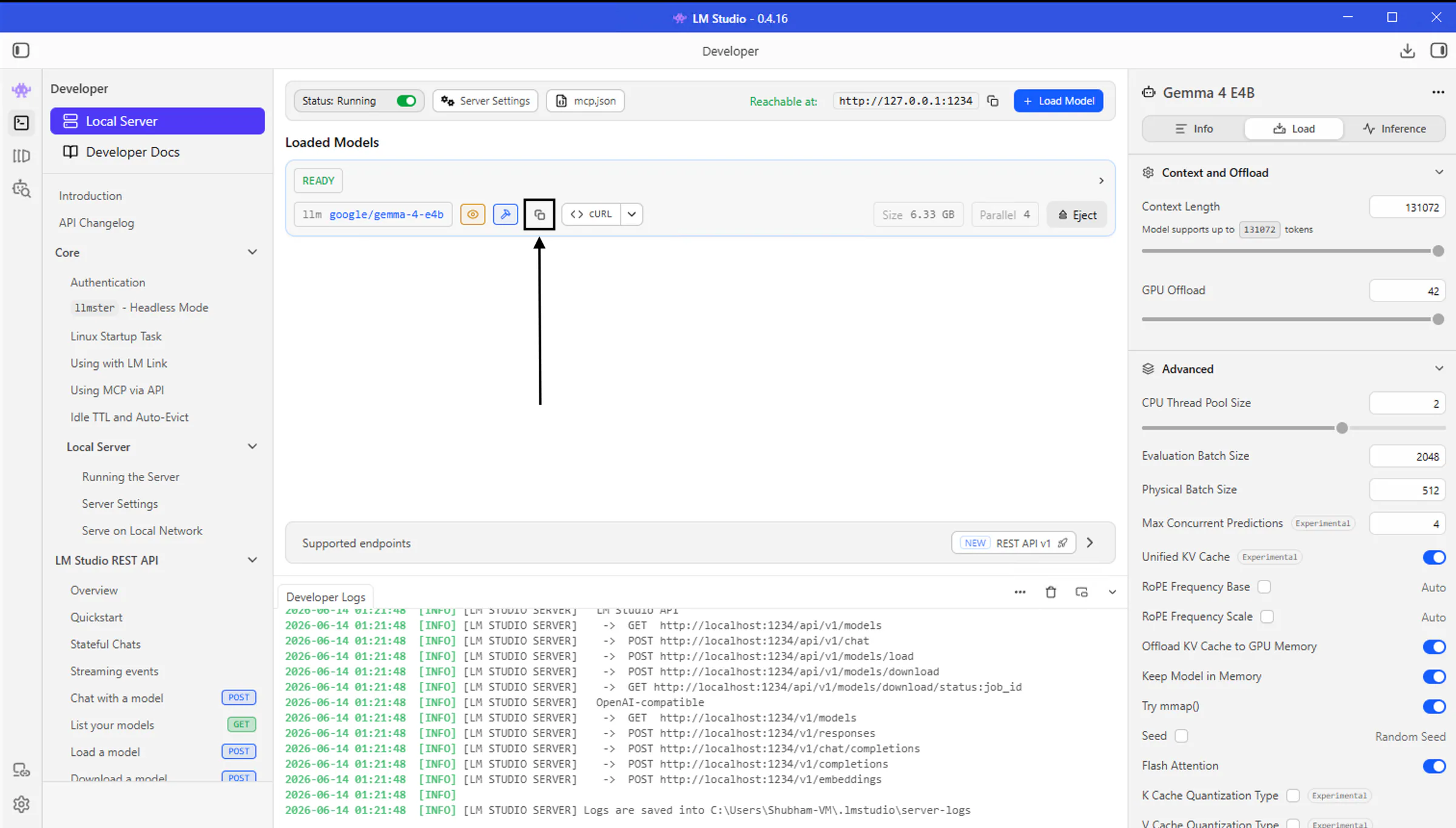The height and width of the screenshot is (828, 1456).
Task: Open the Quickstart docs page
Action: coord(96,617)
